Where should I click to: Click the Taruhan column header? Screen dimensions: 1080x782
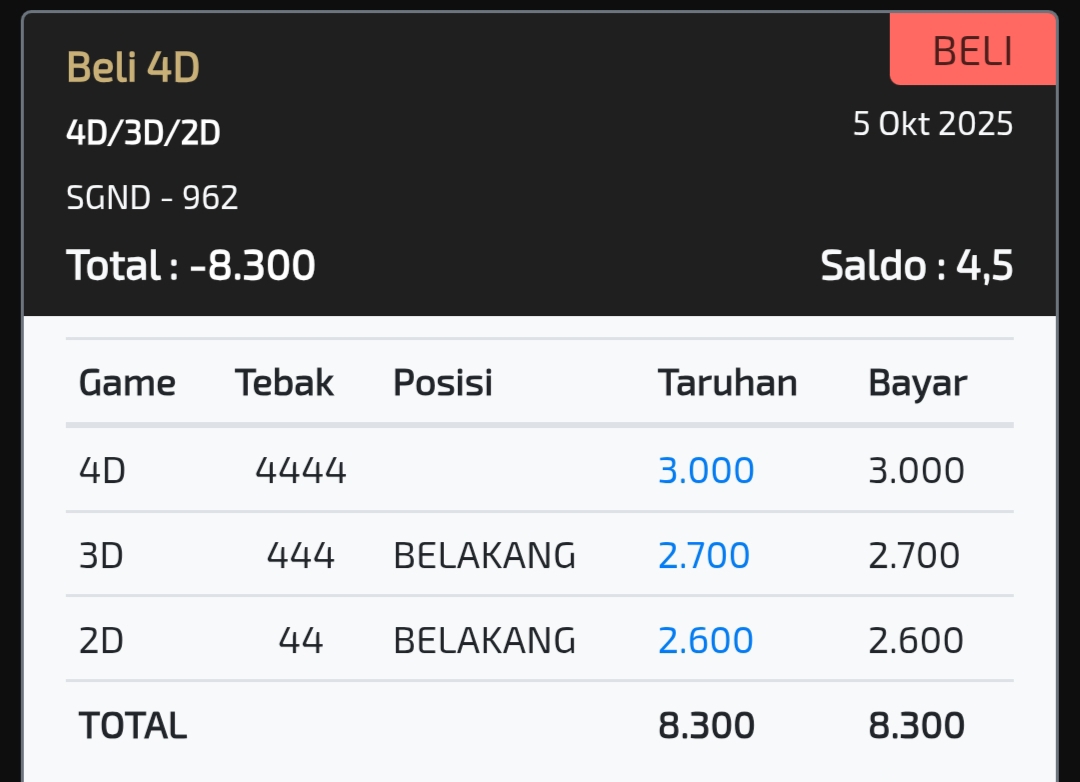(x=727, y=383)
